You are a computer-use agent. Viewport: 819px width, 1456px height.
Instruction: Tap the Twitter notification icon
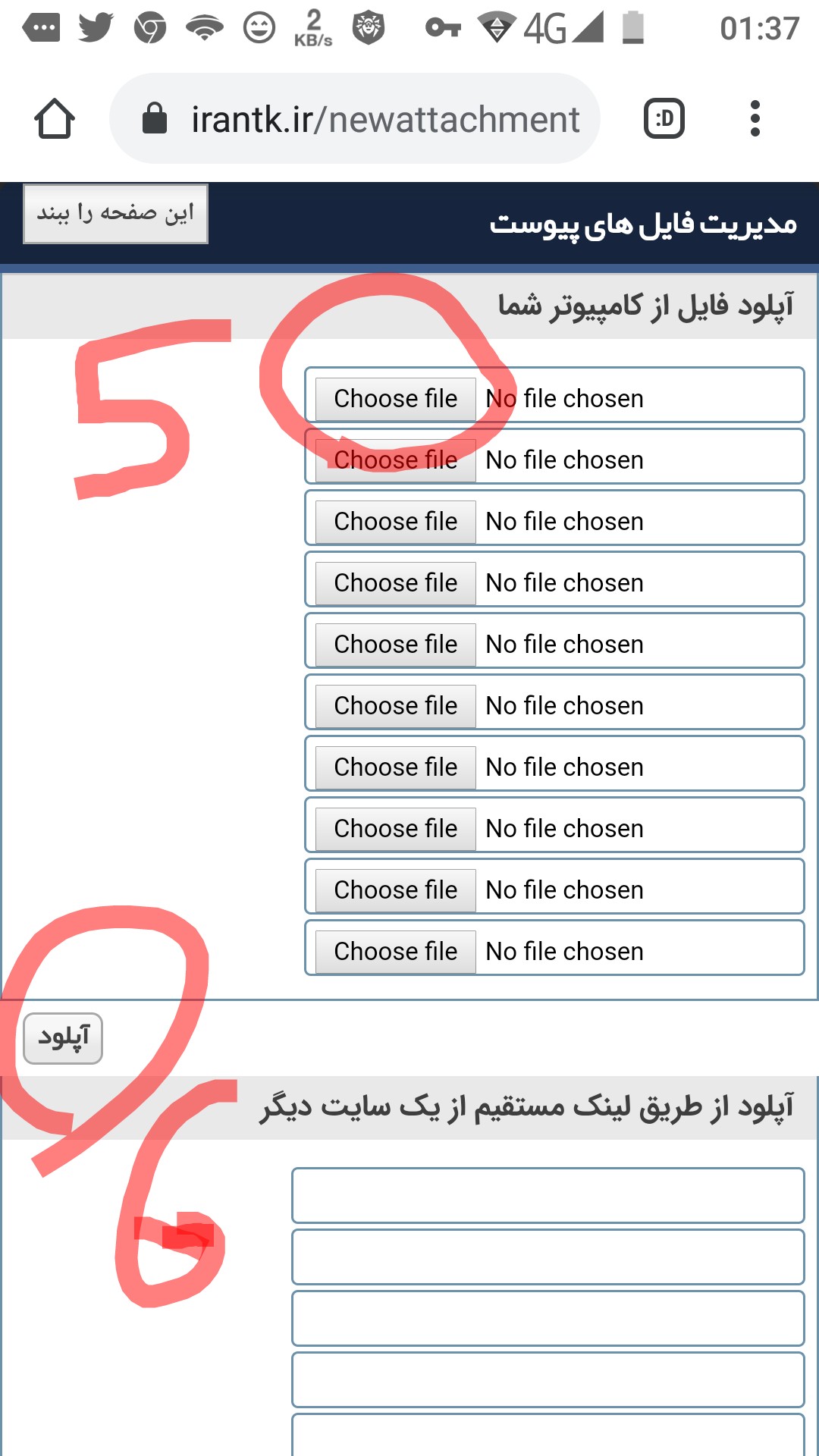pos(96,28)
